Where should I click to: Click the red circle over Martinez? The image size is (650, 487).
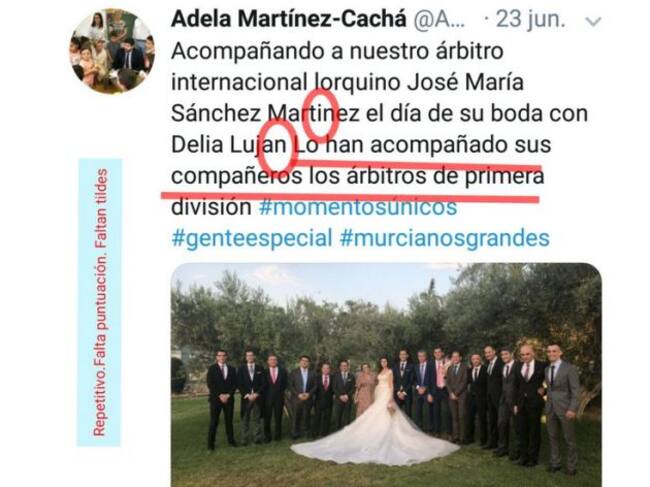point(320,114)
